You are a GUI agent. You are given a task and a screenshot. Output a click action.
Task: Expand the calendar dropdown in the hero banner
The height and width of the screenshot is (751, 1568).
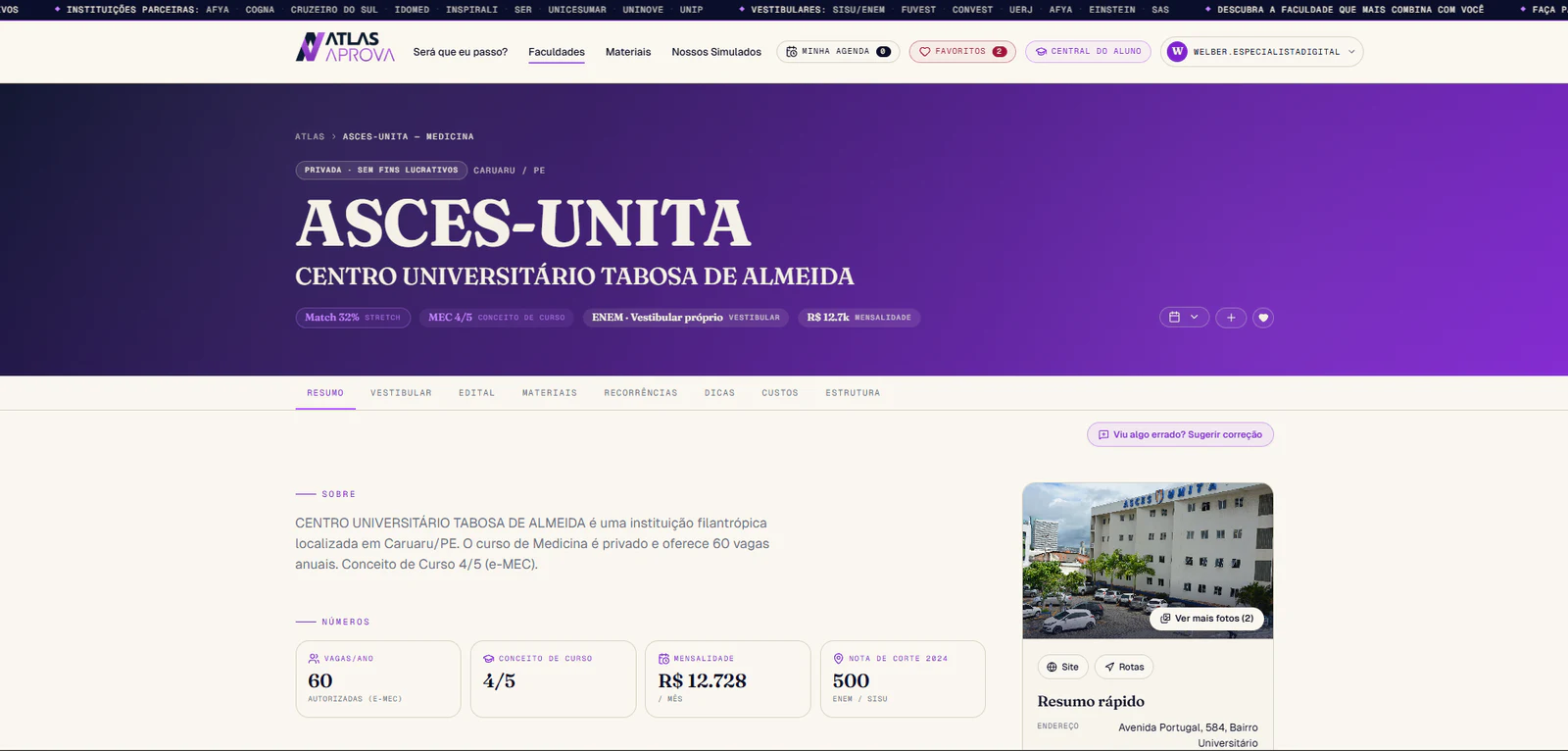[1184, 318]
